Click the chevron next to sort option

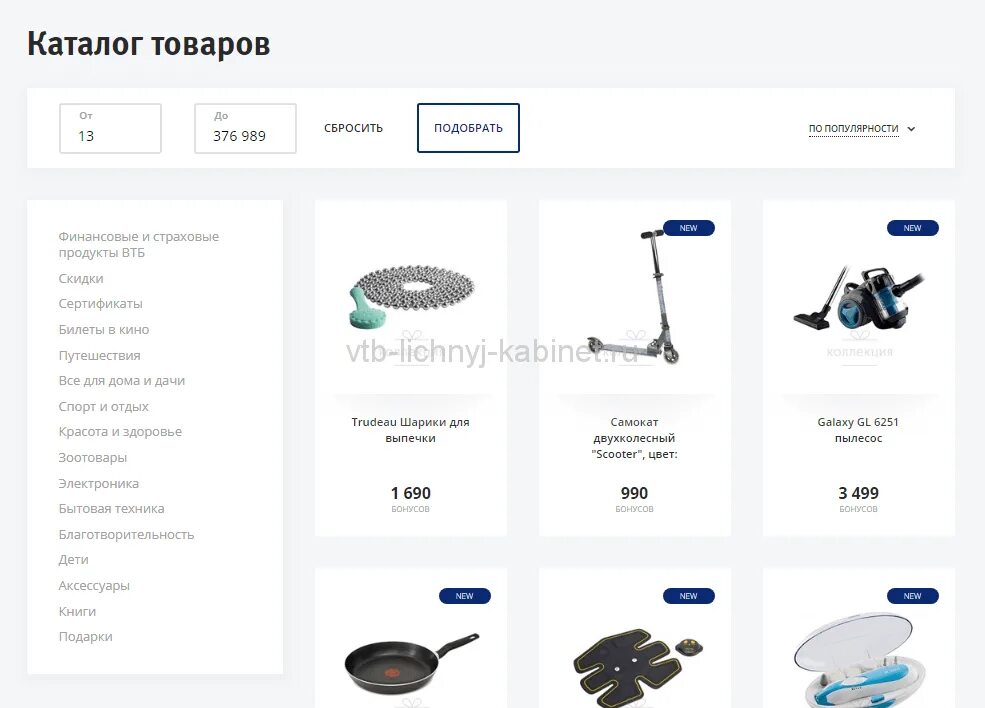[912, 129]
